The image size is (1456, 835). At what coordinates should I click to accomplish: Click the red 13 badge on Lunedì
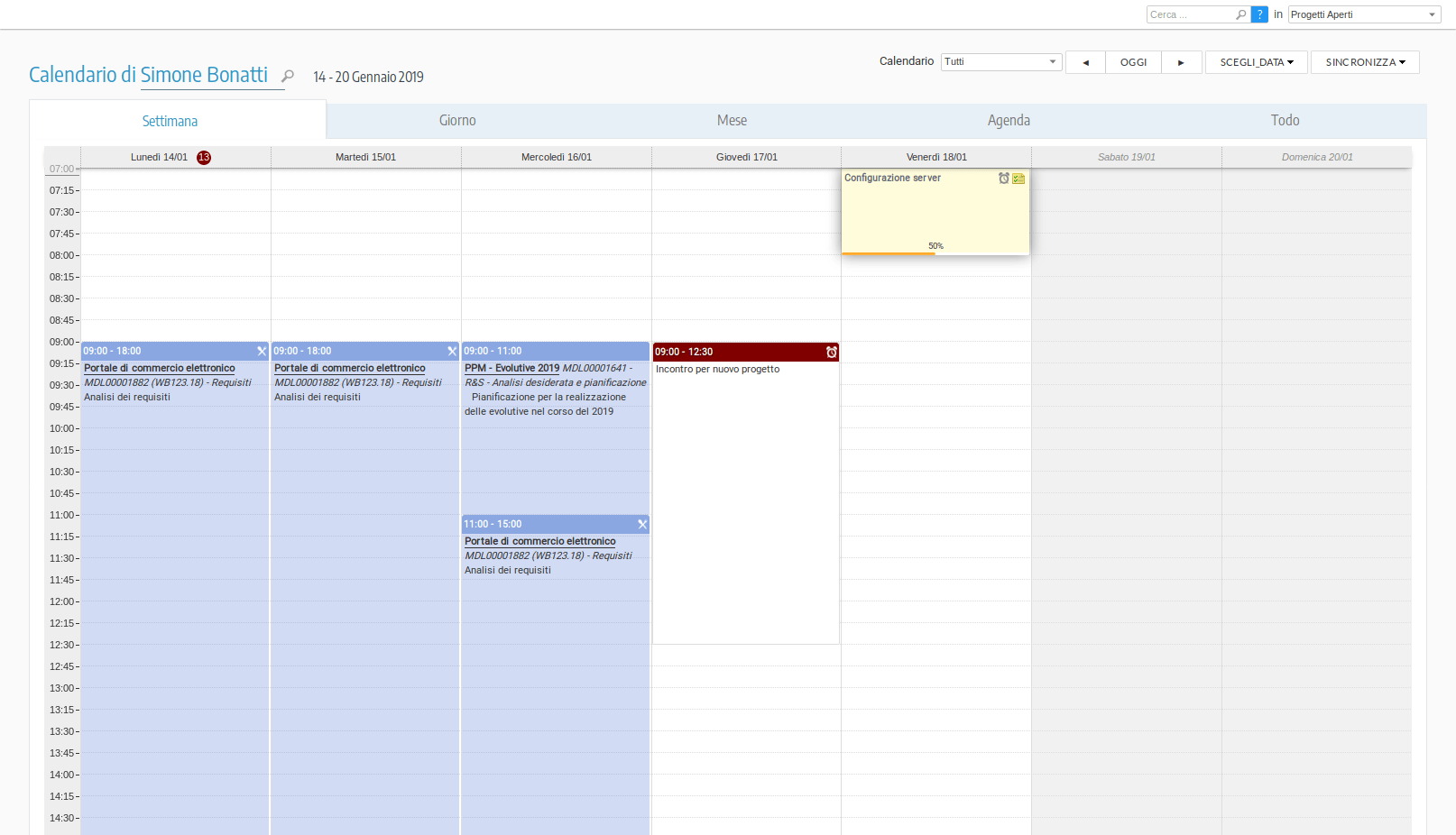204,157
